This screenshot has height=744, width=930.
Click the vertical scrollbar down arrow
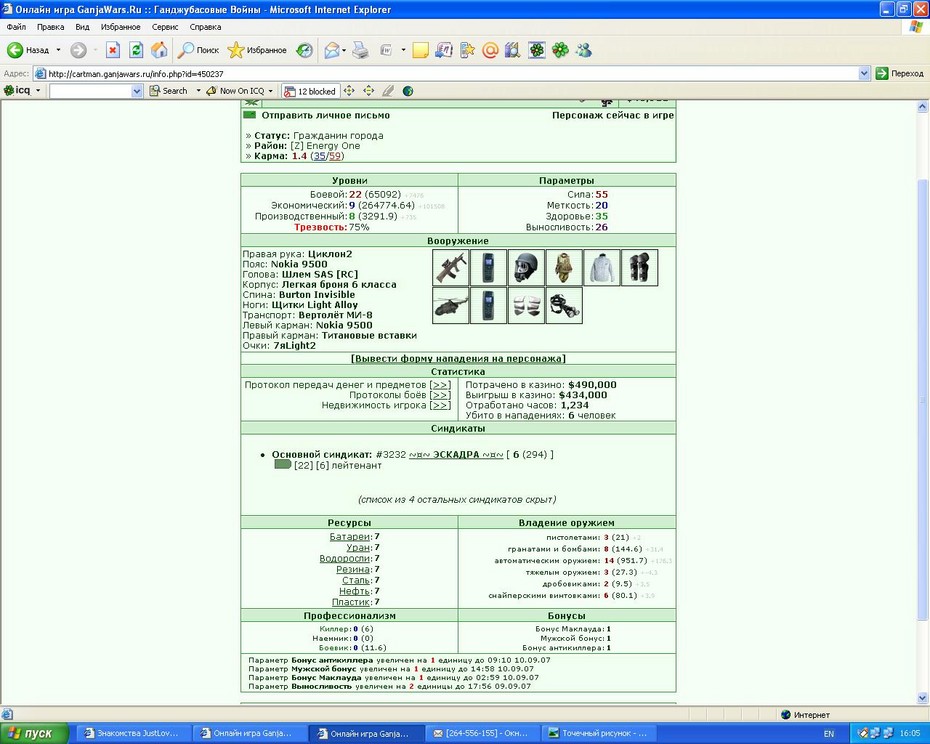922,698
